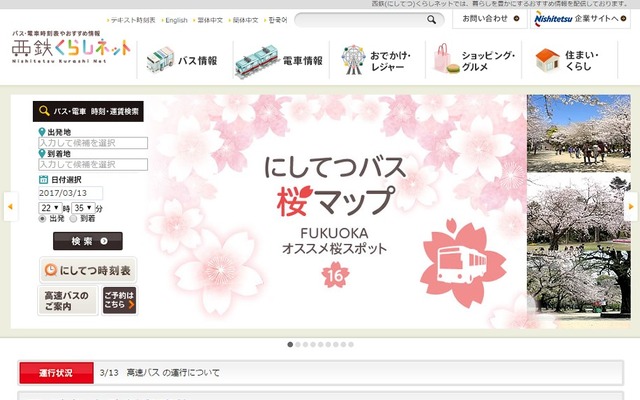
Task: Open the hour dropdown showing 22
Action: (x=50, y=208)
